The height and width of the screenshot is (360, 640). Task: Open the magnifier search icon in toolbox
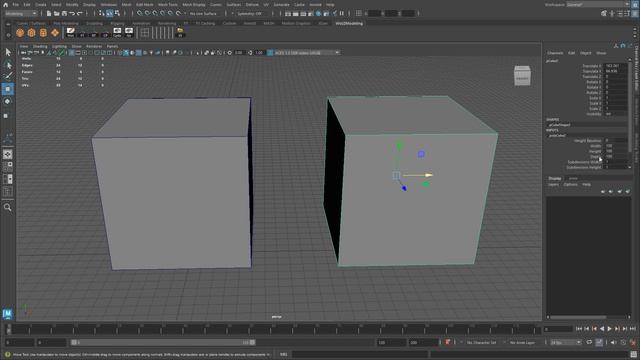coord(7,207)
